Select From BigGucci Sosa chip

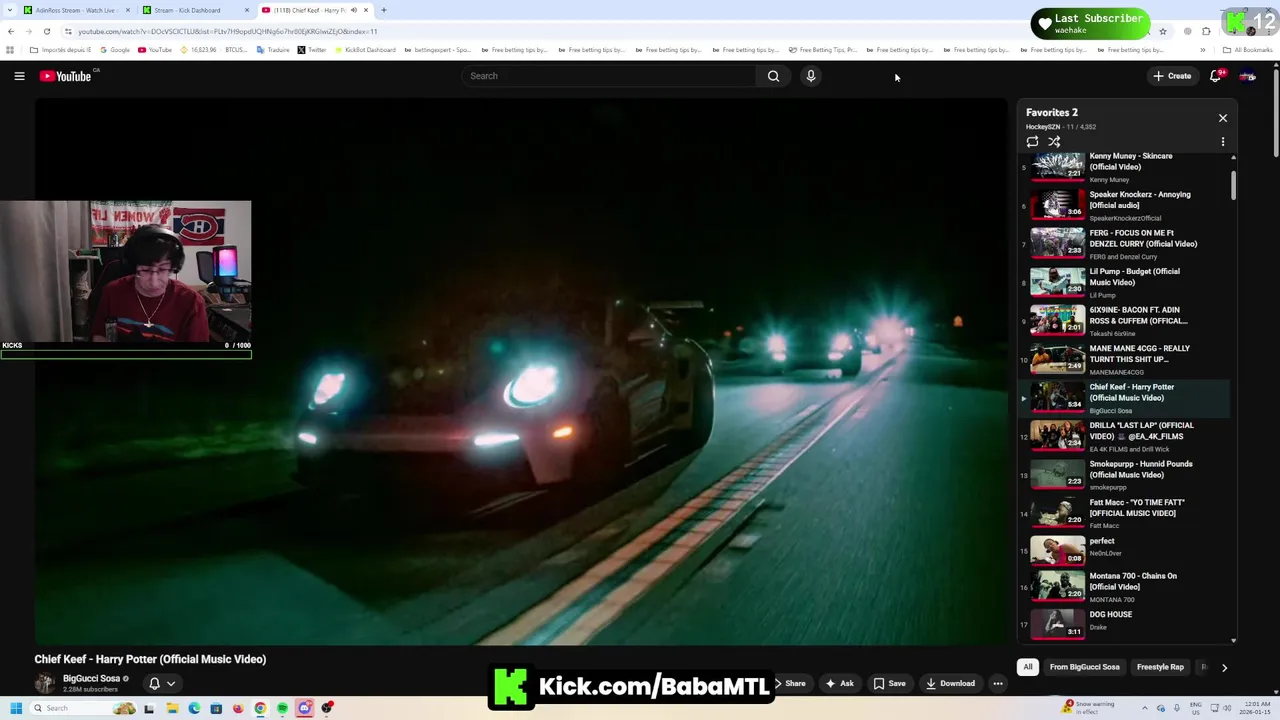1084,667
